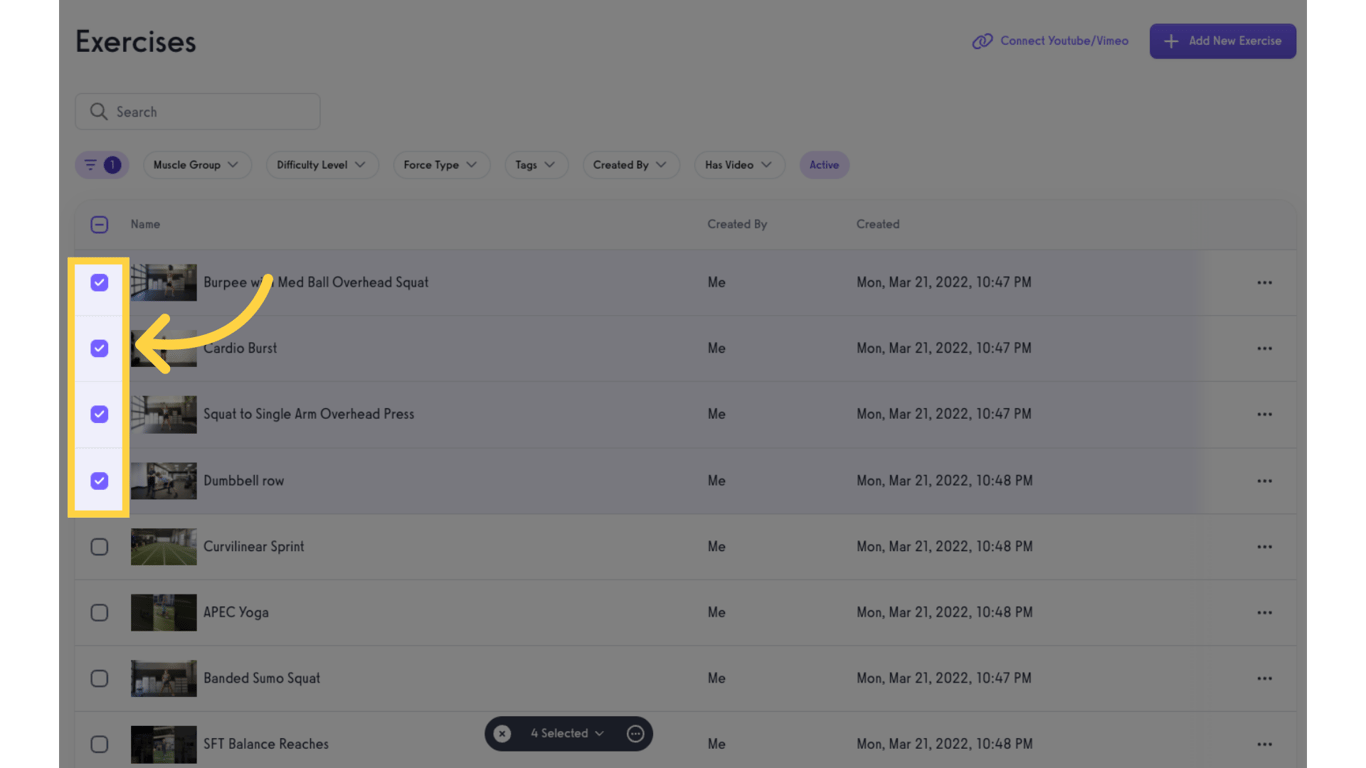Open the Has Video dropdown
Viewport: 1366px width, 768px height.
(x=739, y=165)
